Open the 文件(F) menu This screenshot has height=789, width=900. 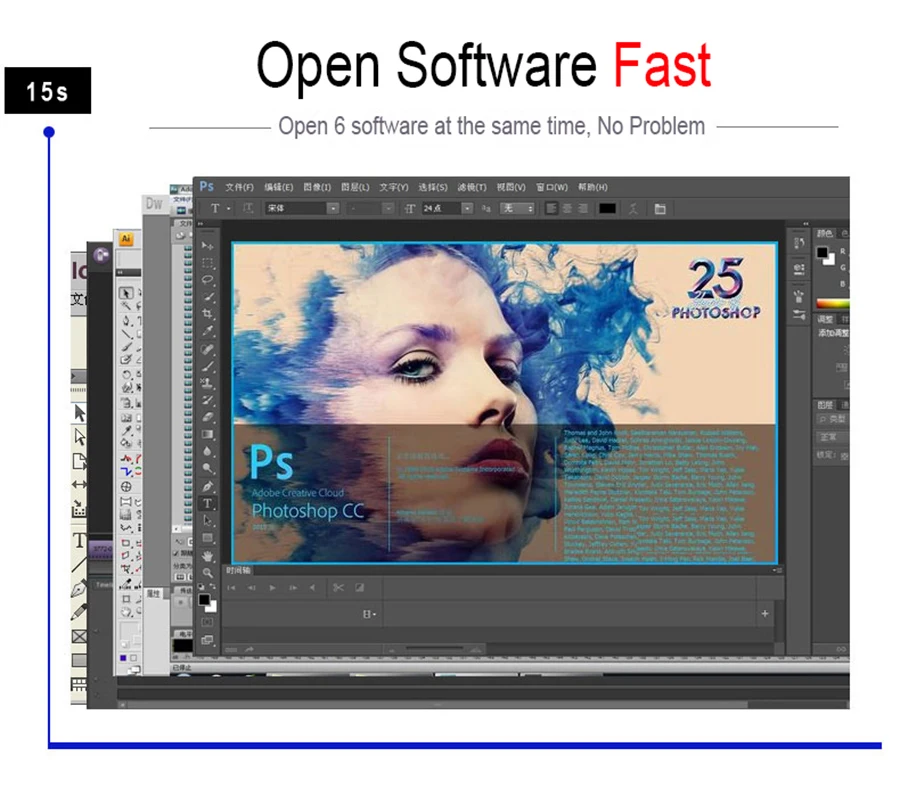(239, 187)
